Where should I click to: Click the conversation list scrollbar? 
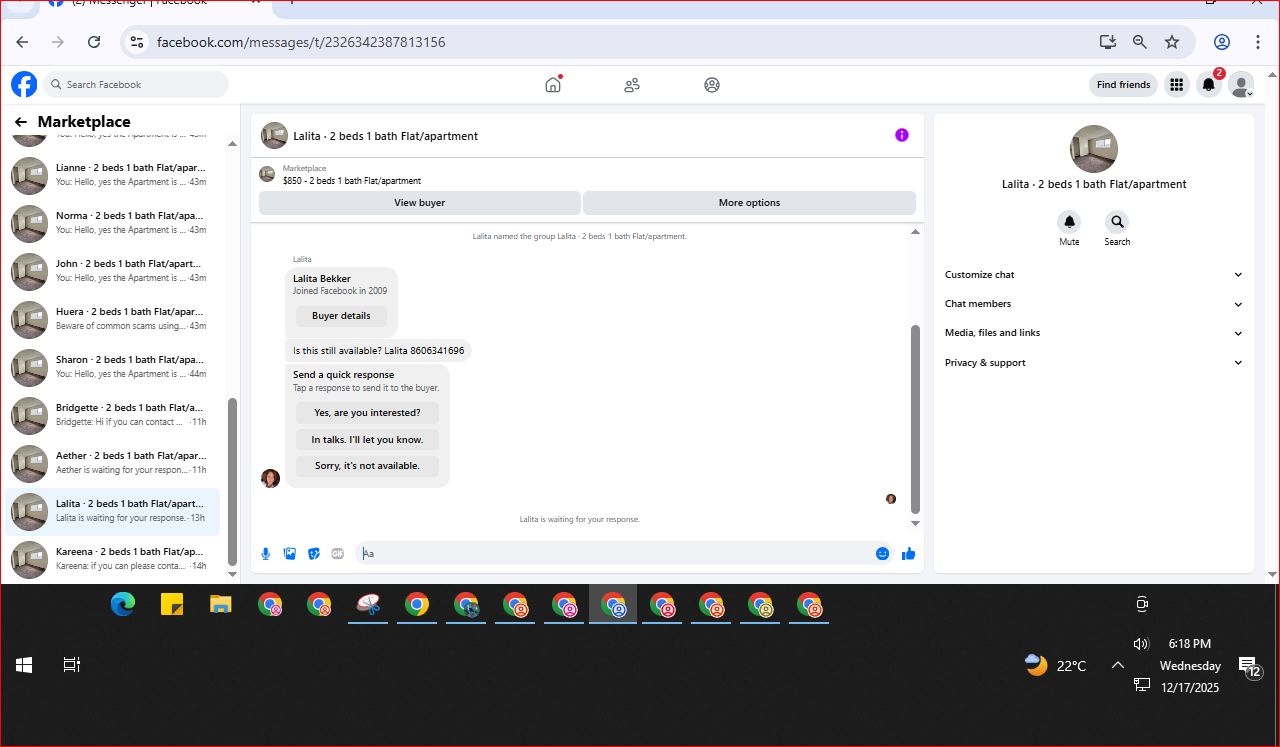(233, 482)
